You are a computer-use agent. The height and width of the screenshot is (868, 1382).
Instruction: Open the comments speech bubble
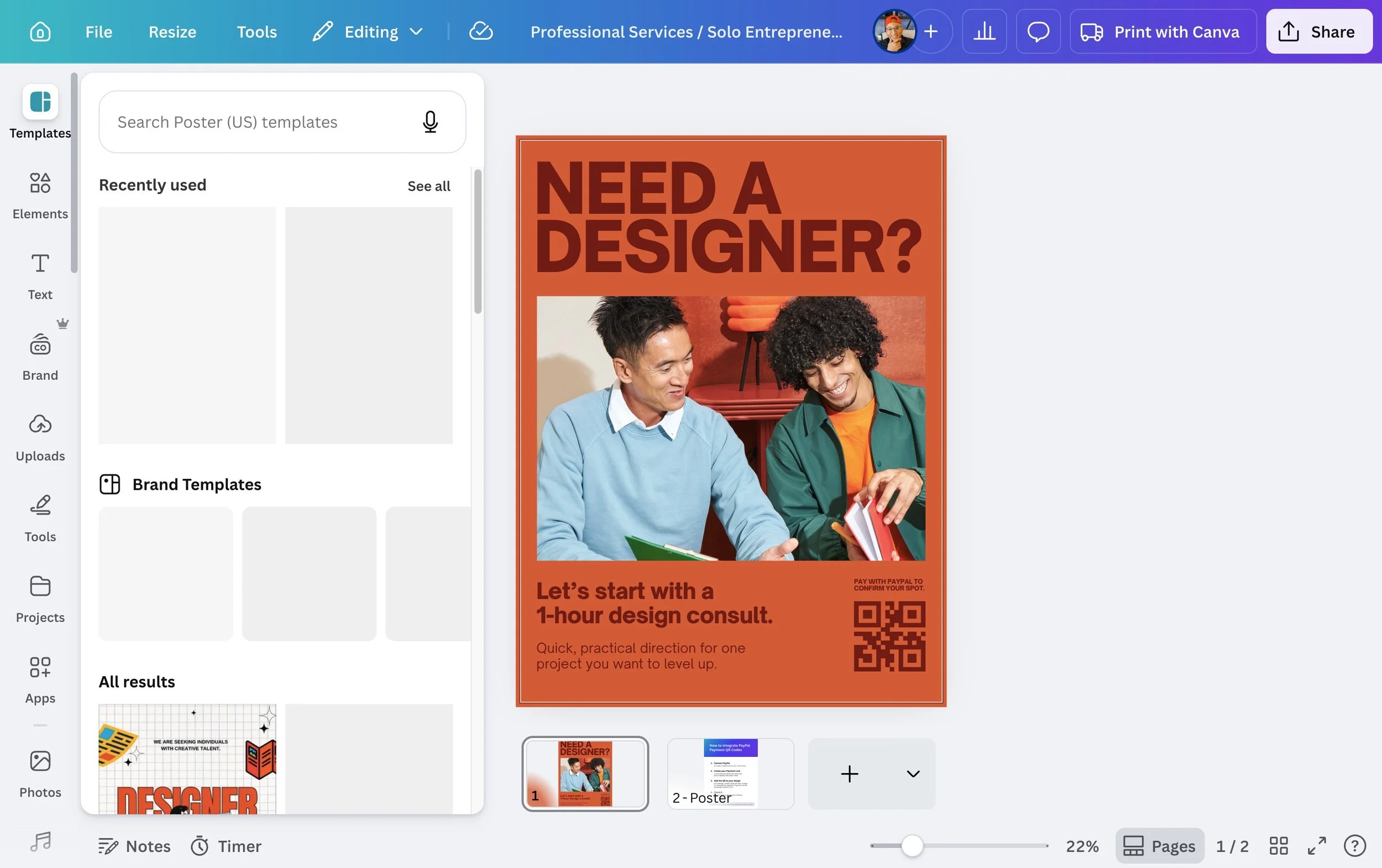(1038, 32)
